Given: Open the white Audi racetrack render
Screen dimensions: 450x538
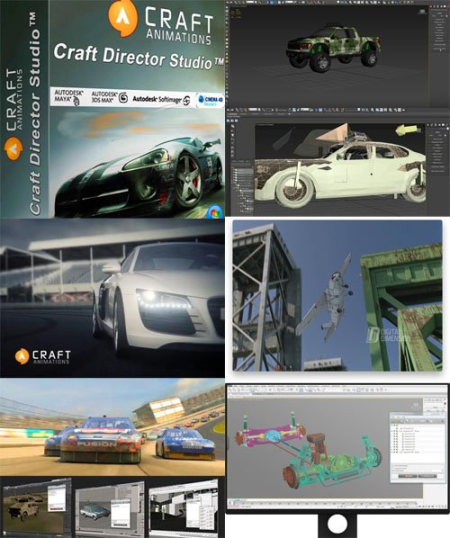Looking at the screenshot, I should [x=112, y=298].
